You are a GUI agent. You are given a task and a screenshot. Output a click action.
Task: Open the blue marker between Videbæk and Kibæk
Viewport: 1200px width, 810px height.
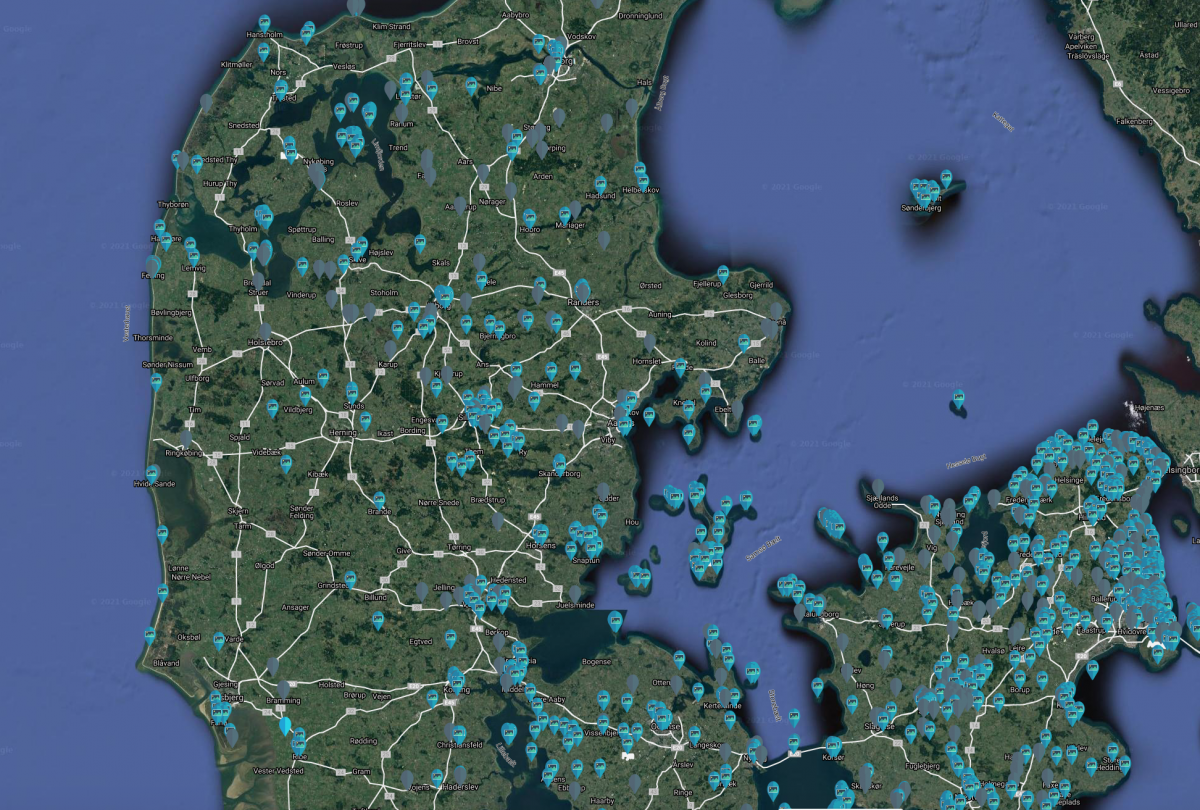click(x=286, y=463)
